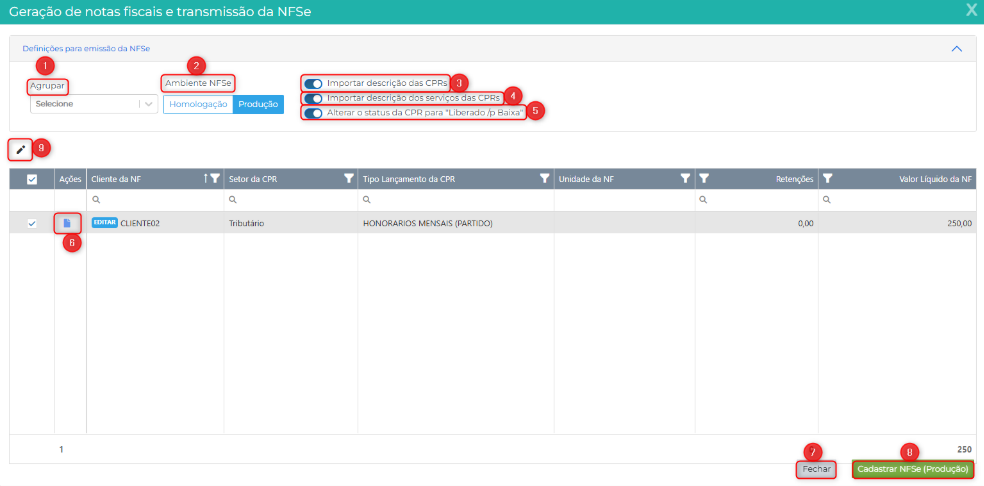Image resolution: width=984 pixels, height=486 pixels.
Task: Click the Valor Líquido da NF search field
Action: pos(897,200)
